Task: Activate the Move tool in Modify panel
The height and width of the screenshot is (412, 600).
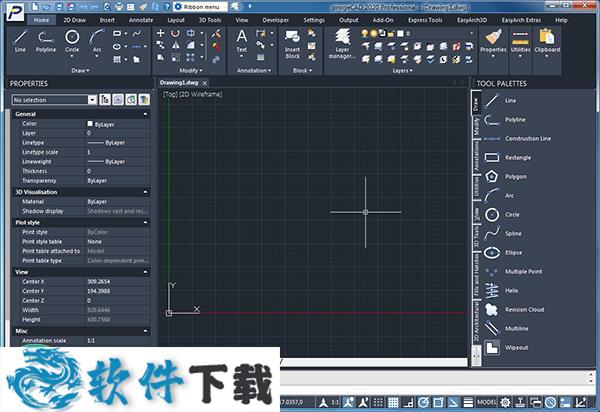Action: point(160,33)
